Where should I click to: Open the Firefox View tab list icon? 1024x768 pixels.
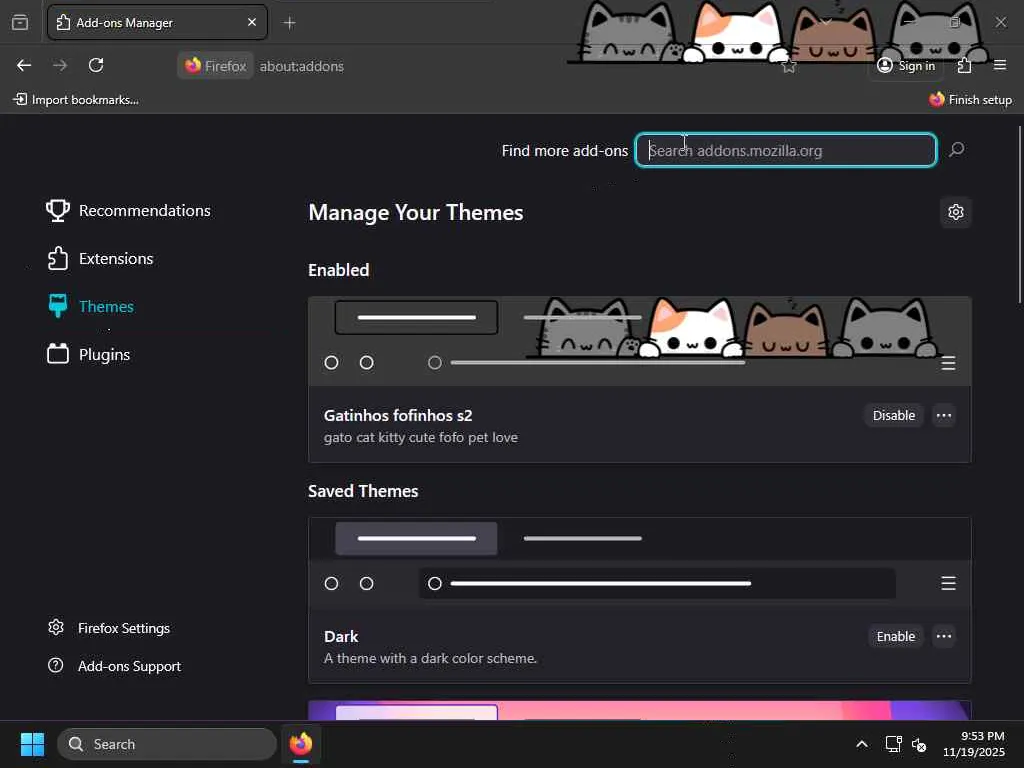pyautogui.click(x=20, y=22)
